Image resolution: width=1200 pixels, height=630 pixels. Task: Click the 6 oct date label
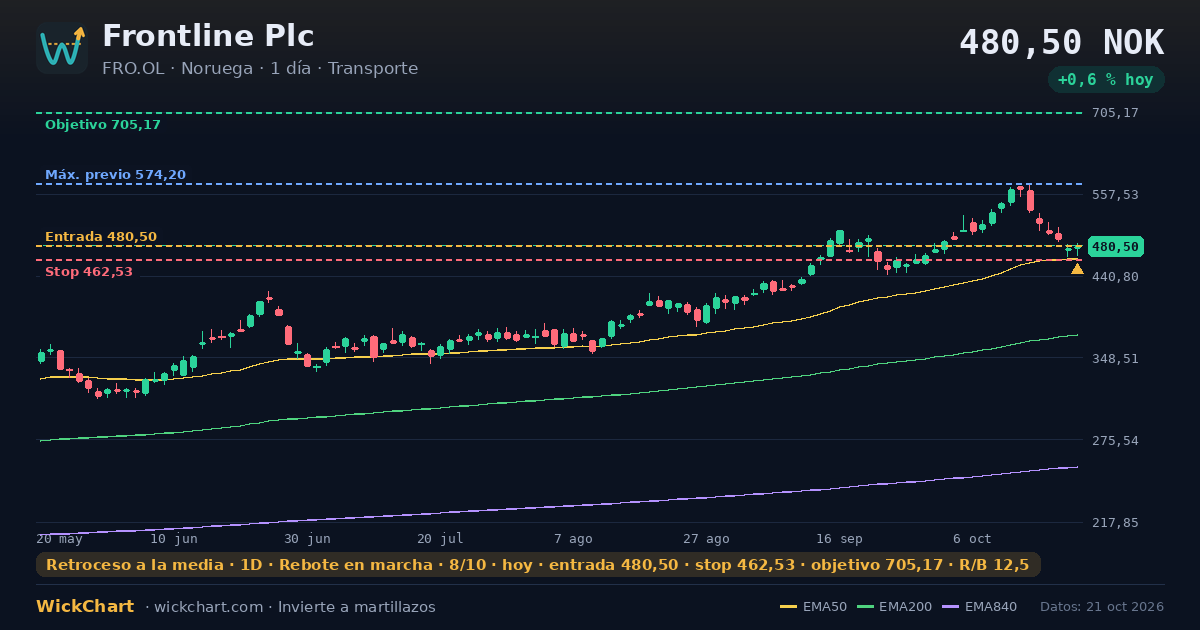coord(972,538)
